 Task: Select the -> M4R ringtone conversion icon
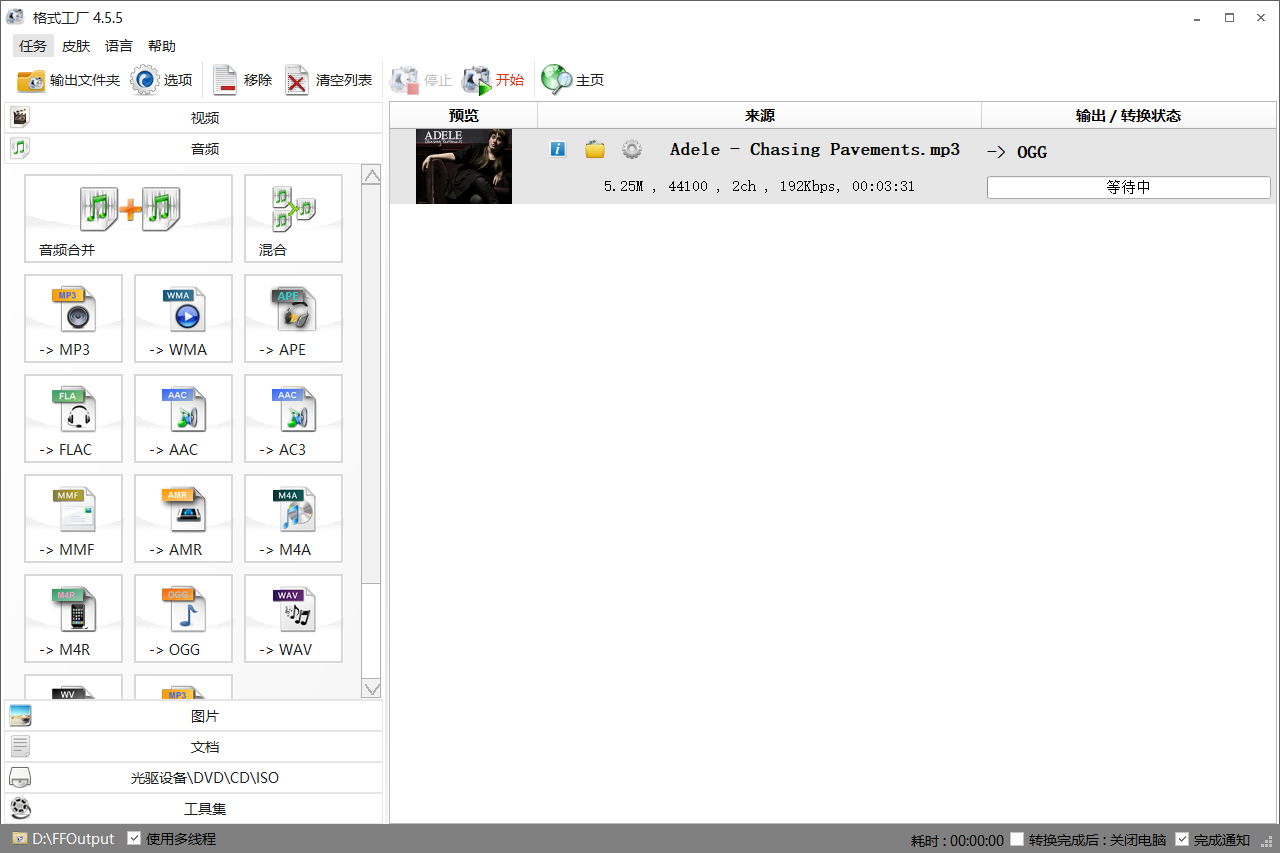[73, 619]
